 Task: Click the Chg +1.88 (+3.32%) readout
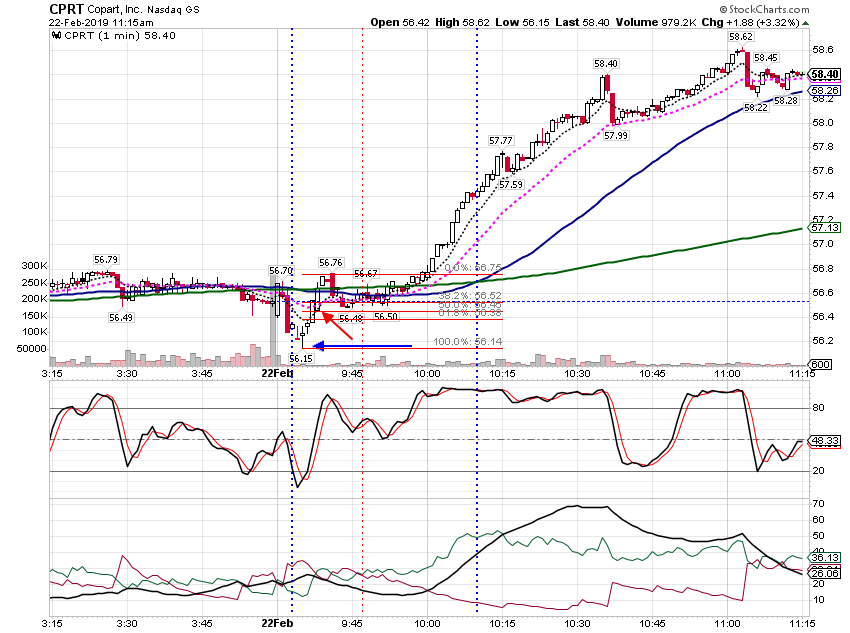point(750,22)
